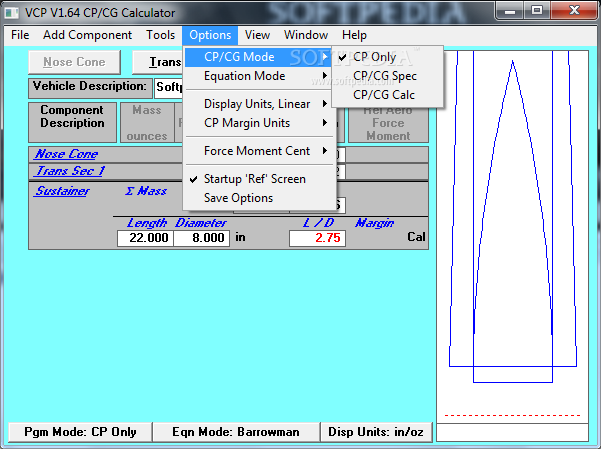Open the Nose Cone component link
The width and height of the screenshot is (601, 449).
(x=66, y=154)
